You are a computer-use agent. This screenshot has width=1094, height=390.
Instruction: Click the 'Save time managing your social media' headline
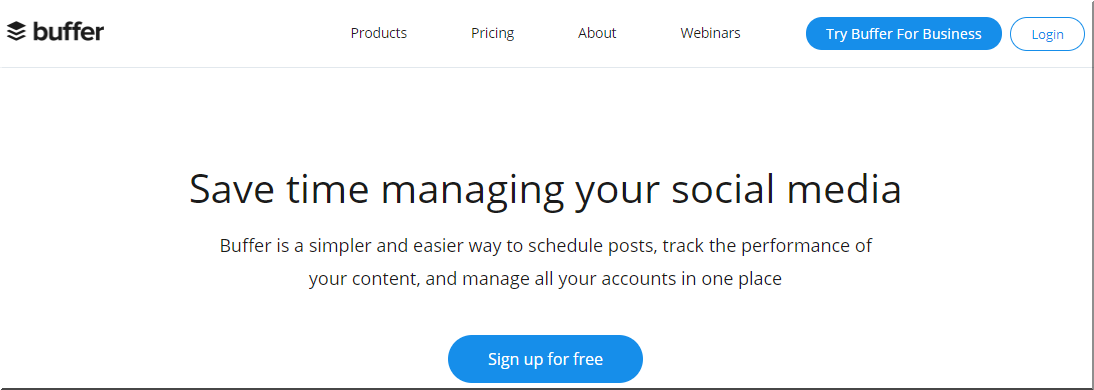545,190
